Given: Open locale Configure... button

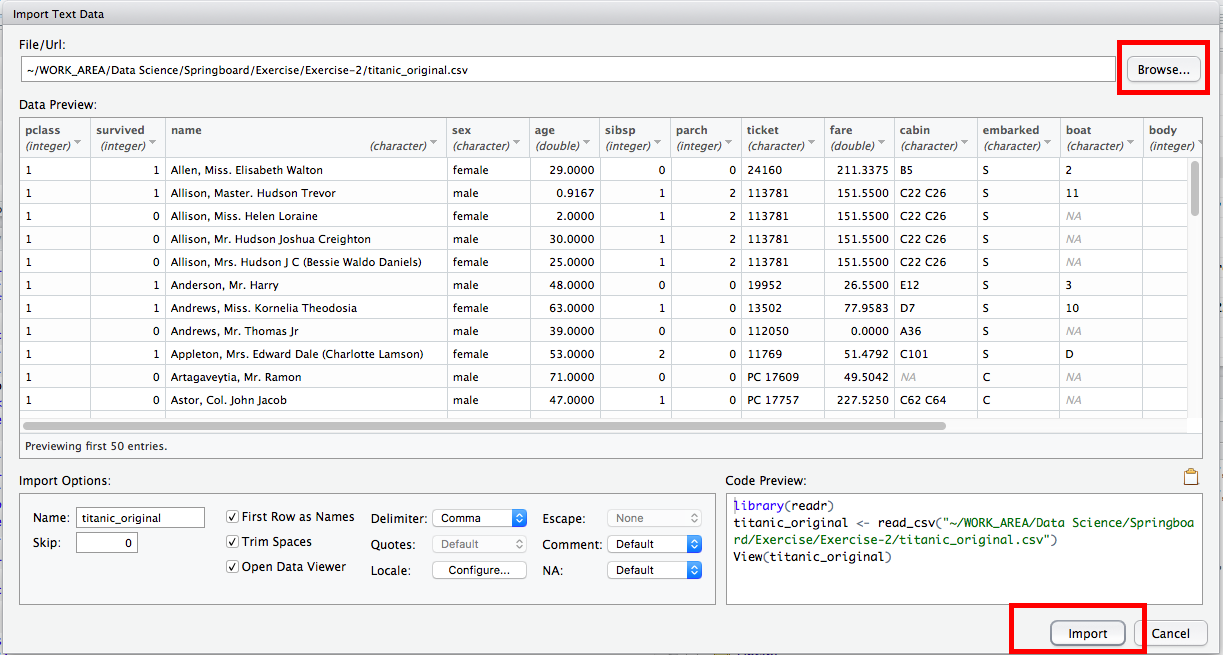Looking at the screenshot, I should coord(479,570).
